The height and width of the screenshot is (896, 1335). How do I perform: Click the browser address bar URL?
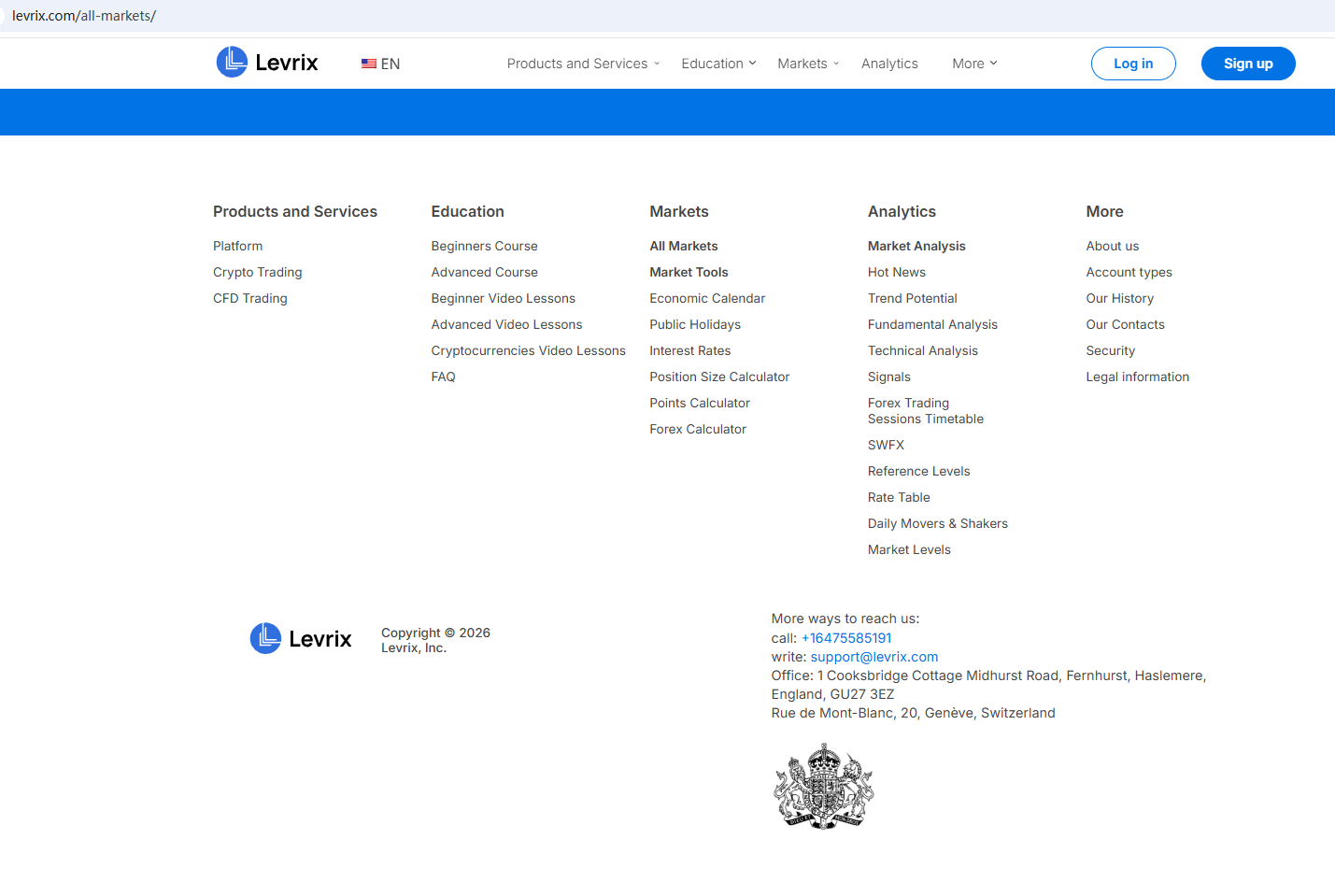pyautogui.click(x=84, y=16)
